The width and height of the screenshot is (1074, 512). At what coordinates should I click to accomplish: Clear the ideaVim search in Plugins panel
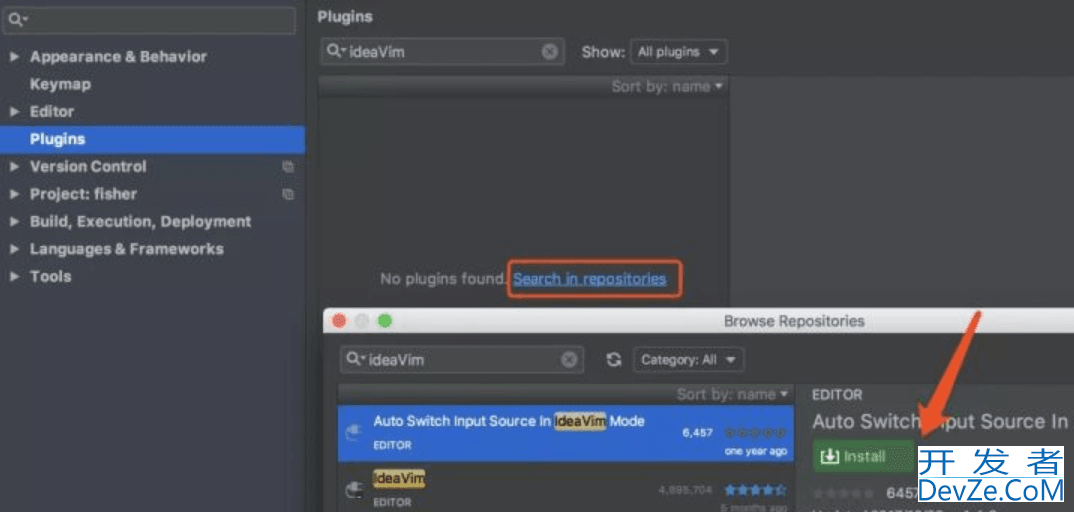coord(549,52)
